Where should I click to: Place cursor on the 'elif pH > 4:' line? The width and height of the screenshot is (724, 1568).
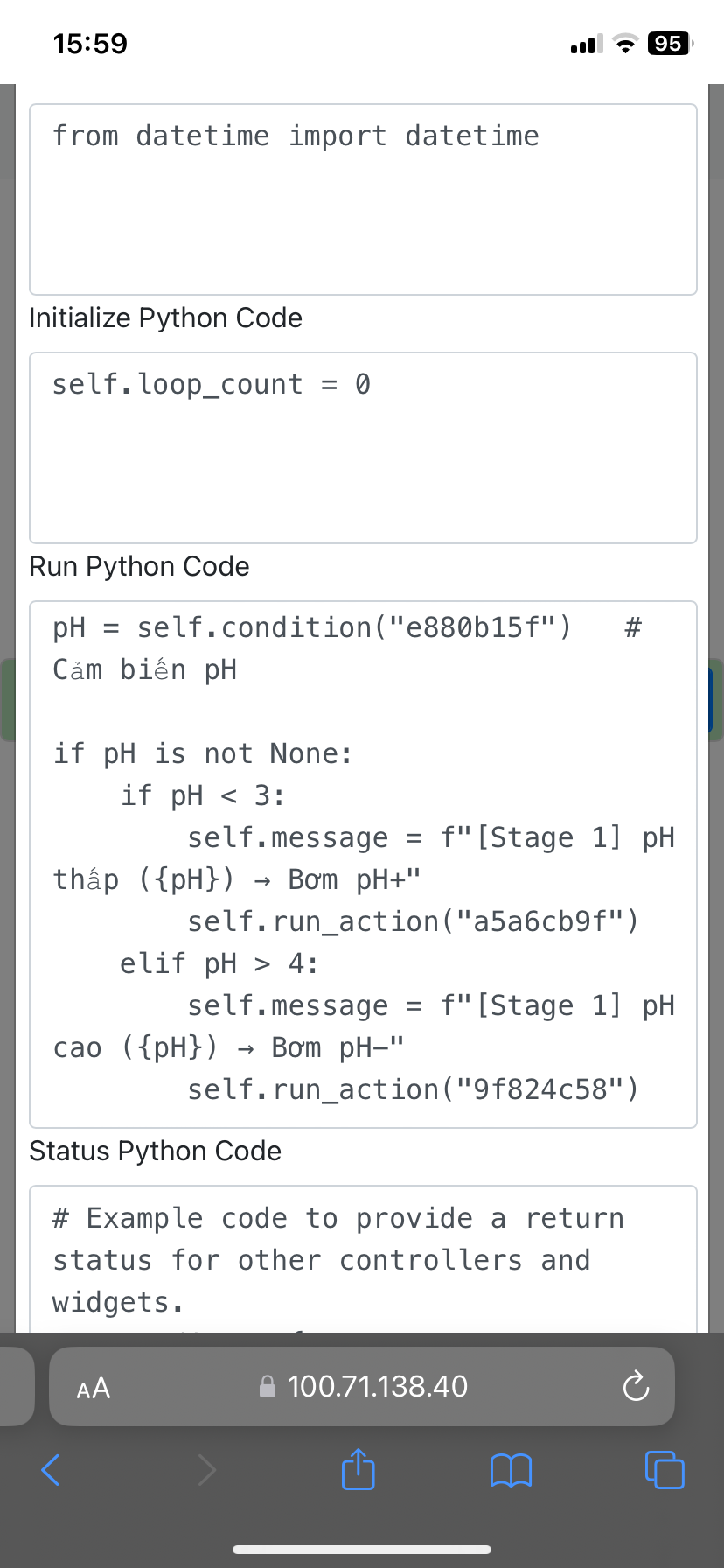coord(219,963)
